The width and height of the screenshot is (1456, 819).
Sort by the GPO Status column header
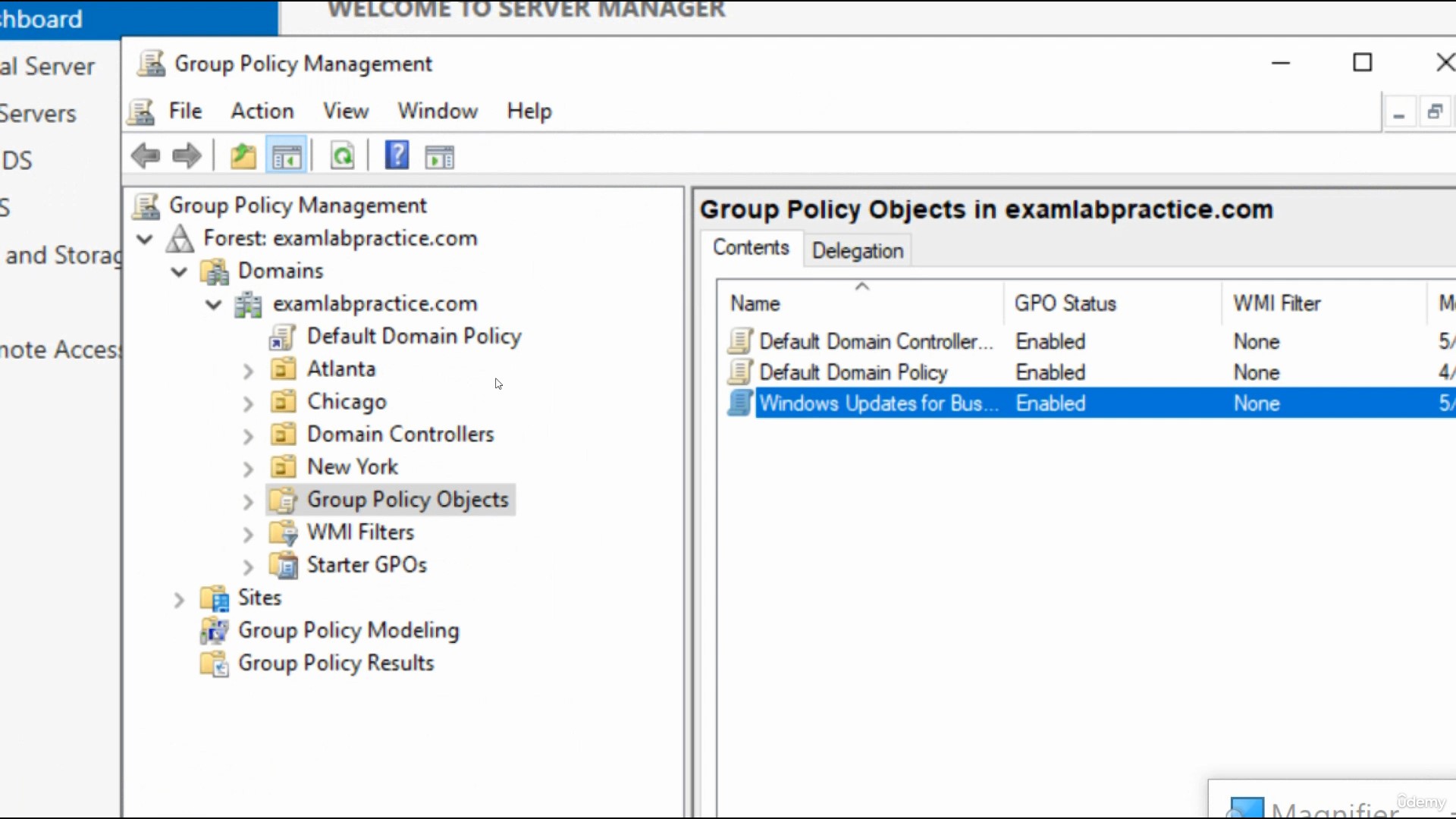(1112, 303)
